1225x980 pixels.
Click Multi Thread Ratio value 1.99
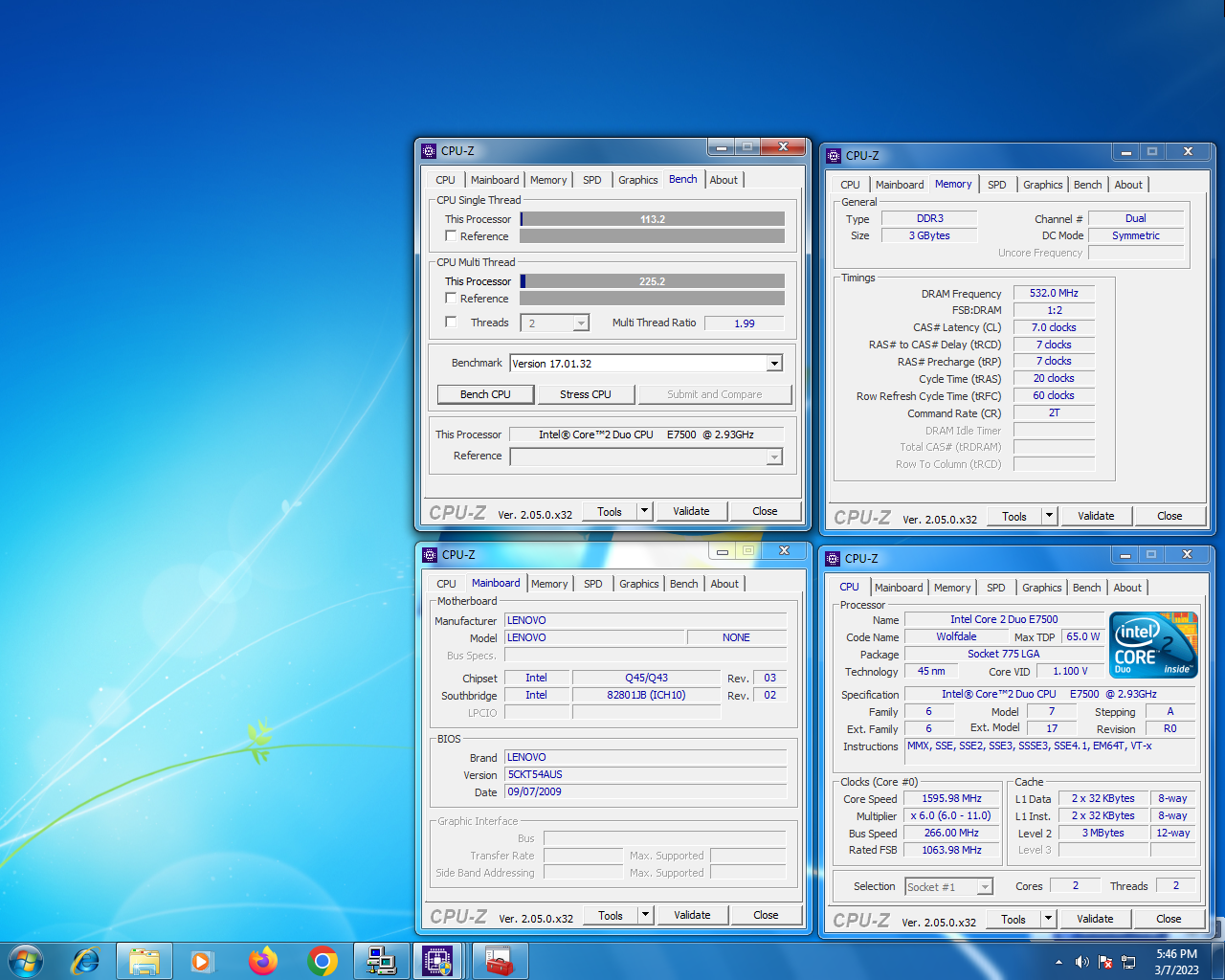[745, 323]
